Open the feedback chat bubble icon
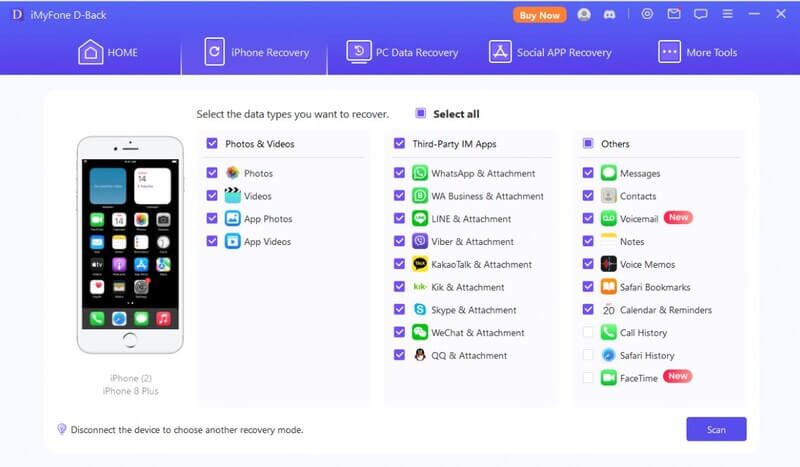This screenshot has width=800, height=467. coord(701,14)
